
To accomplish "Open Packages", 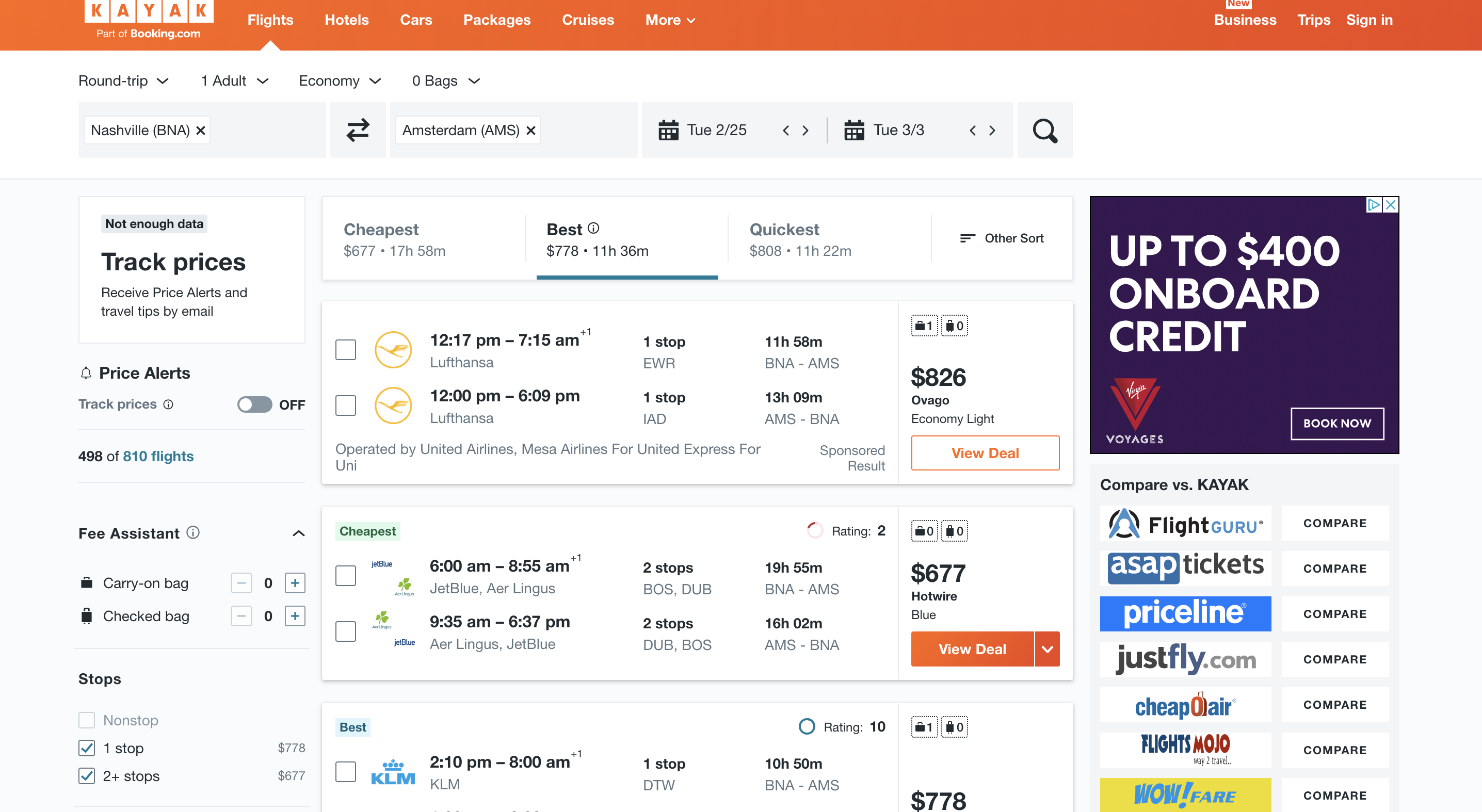I will click(x=497, y=20).
